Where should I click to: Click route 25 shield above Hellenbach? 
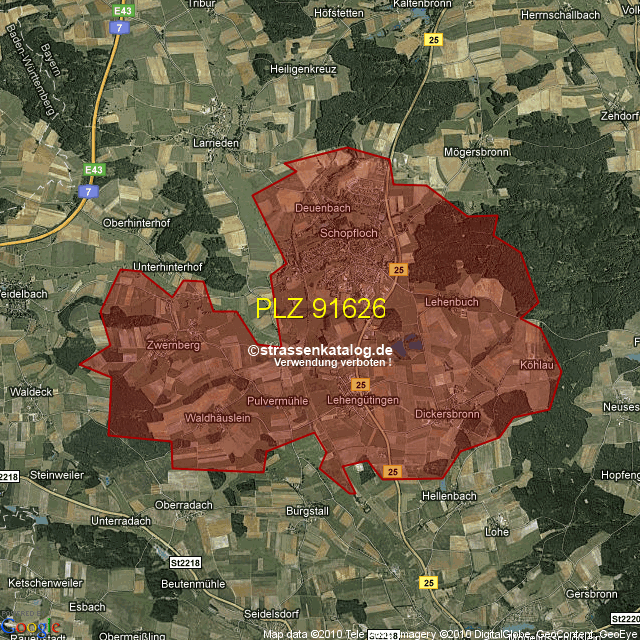(x=391, y=470)
